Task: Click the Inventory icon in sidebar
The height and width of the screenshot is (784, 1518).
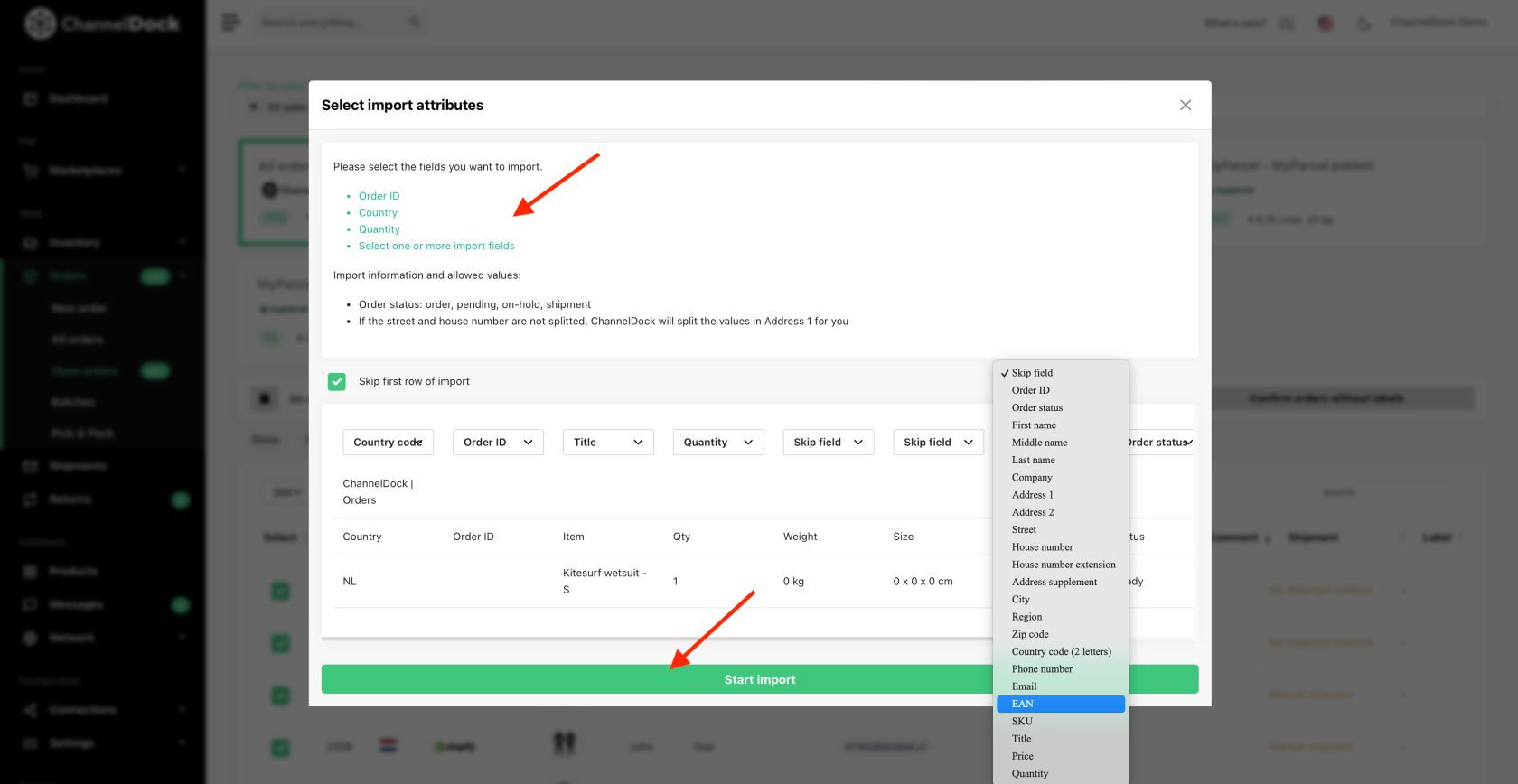Action: [30, 243]
